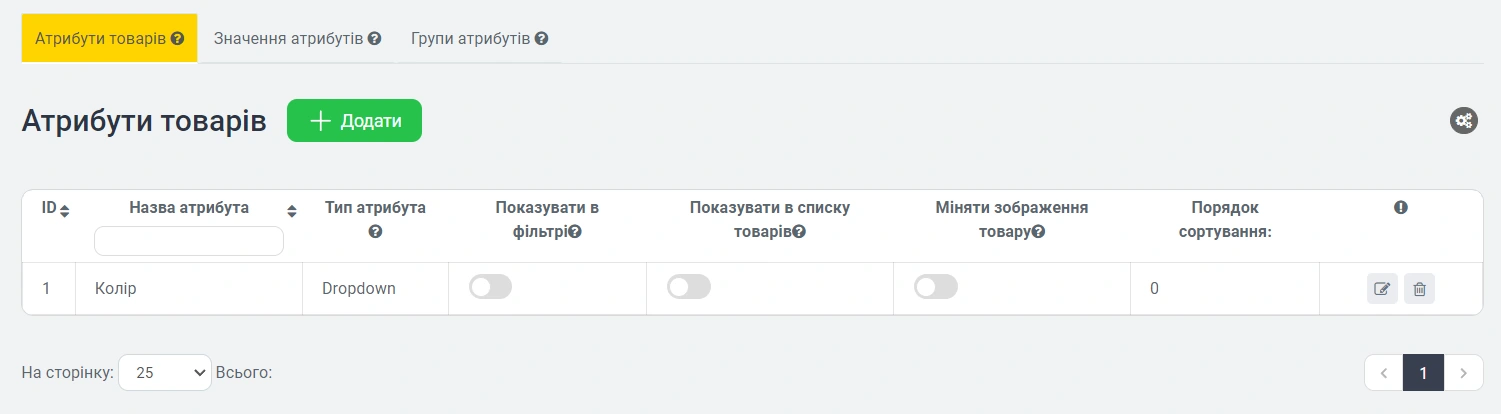The width and height of the screenshot is (1501, 414).
Task: Open the Групи атрибутів tab
Action: pos(479,39)
